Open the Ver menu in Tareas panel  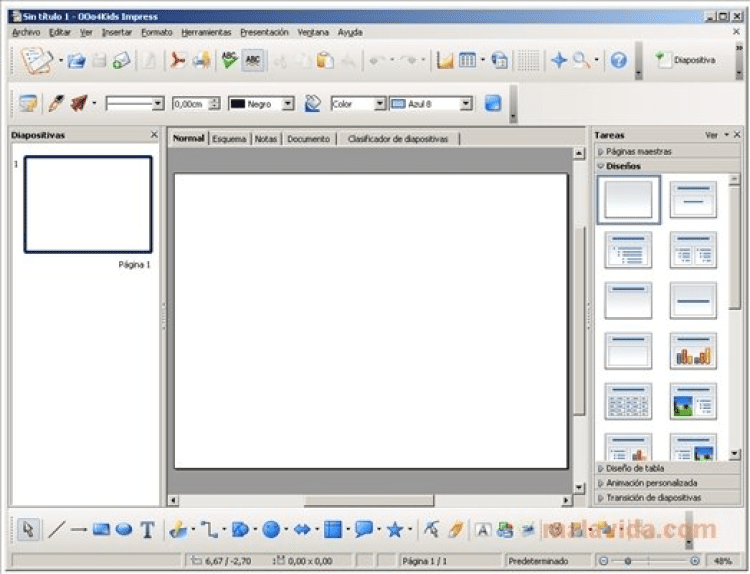point(716,135)
